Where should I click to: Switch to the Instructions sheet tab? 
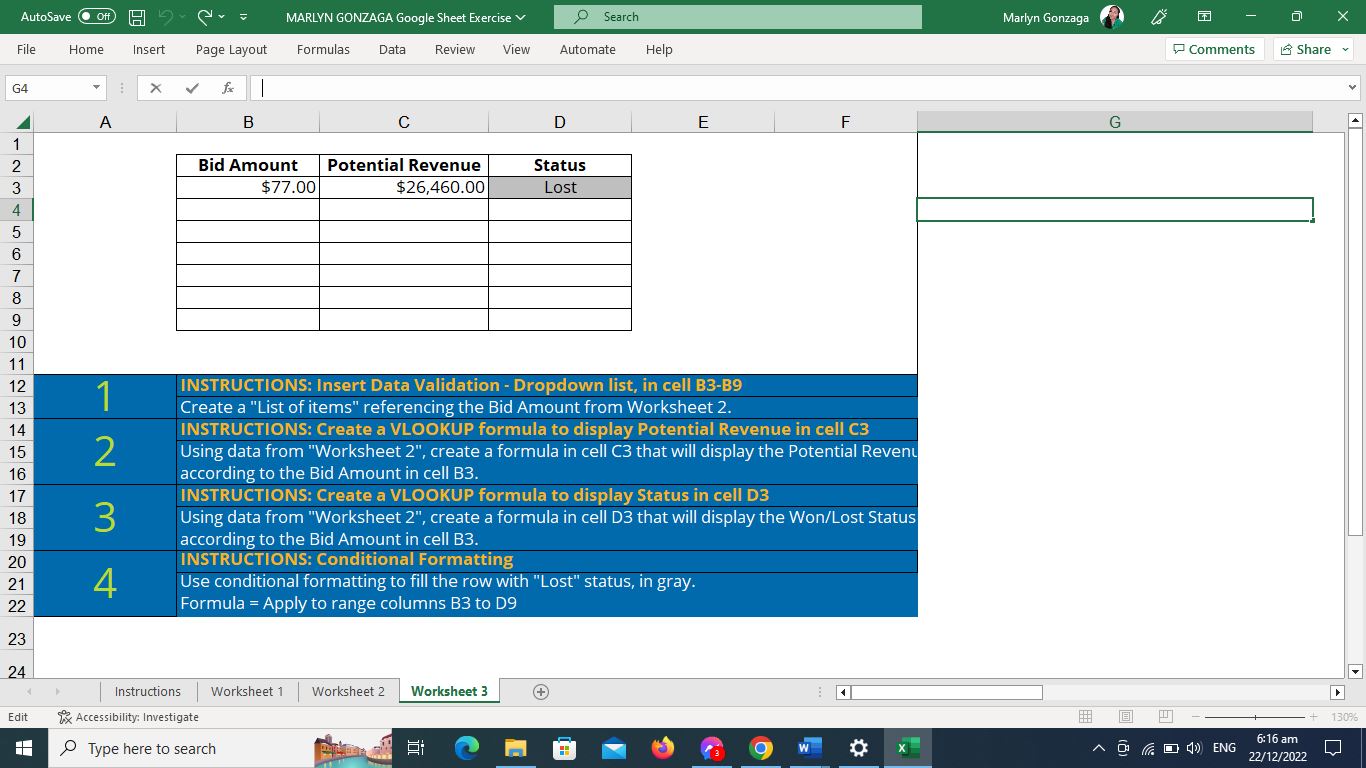[148, 691]
